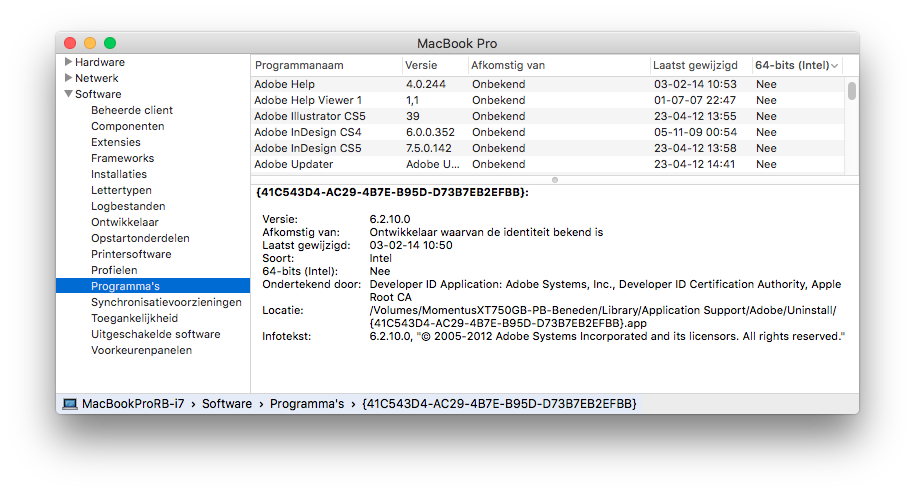
Task: Select the Adobe Help Viewer 1 row
Action: pyautogui.click(x=547, y=100)
